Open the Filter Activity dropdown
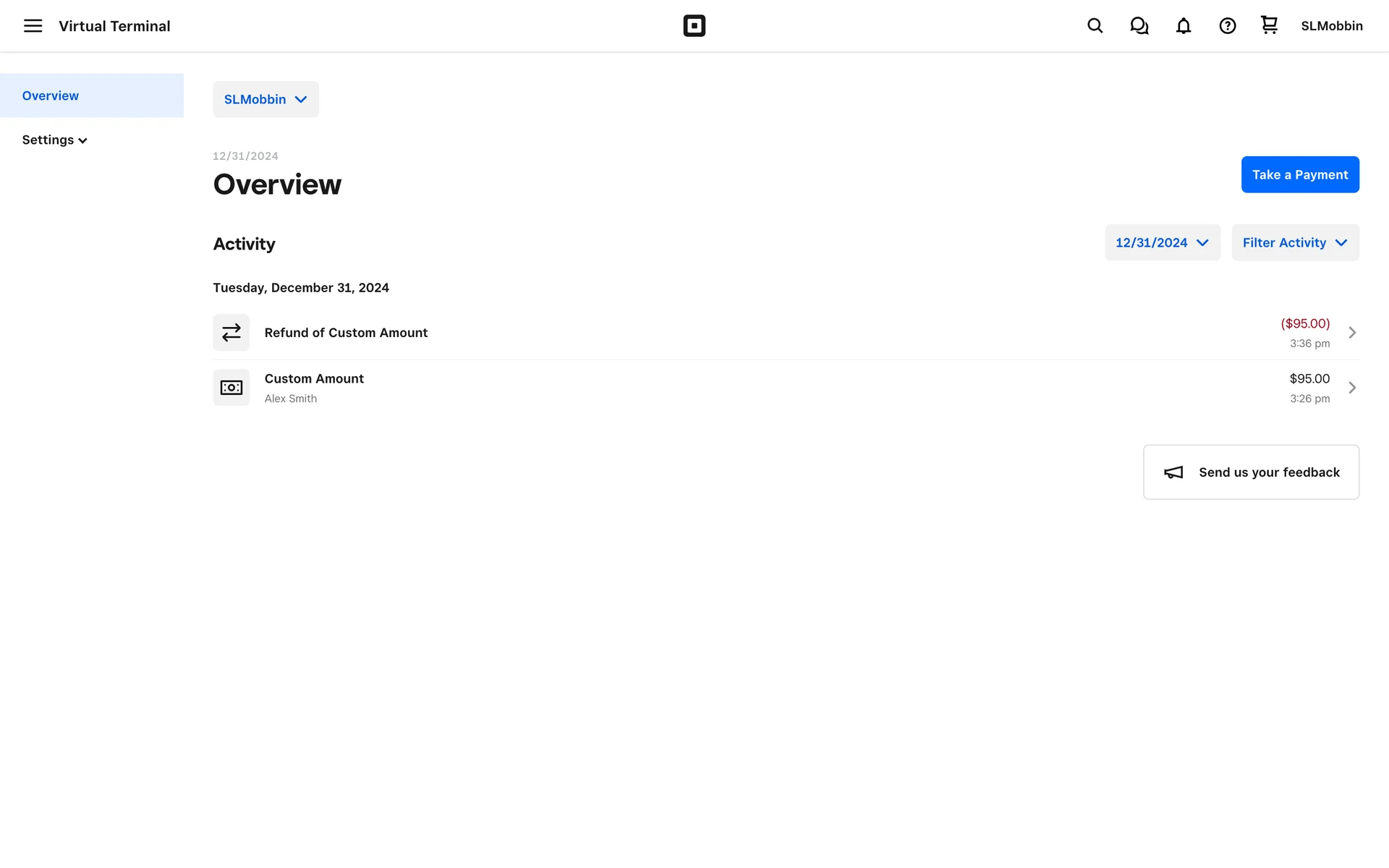 (1294, 242)
